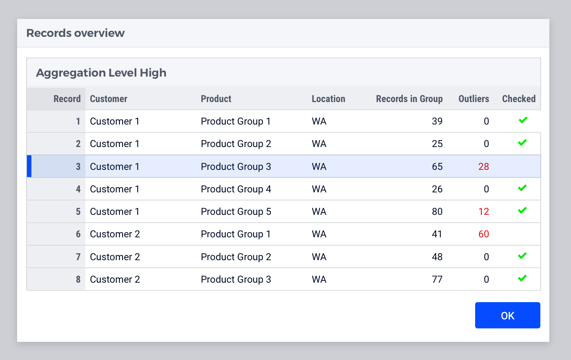Select record number 1 cell
Image resolution: width=571 pixels, height=360 pixels.
56,121
